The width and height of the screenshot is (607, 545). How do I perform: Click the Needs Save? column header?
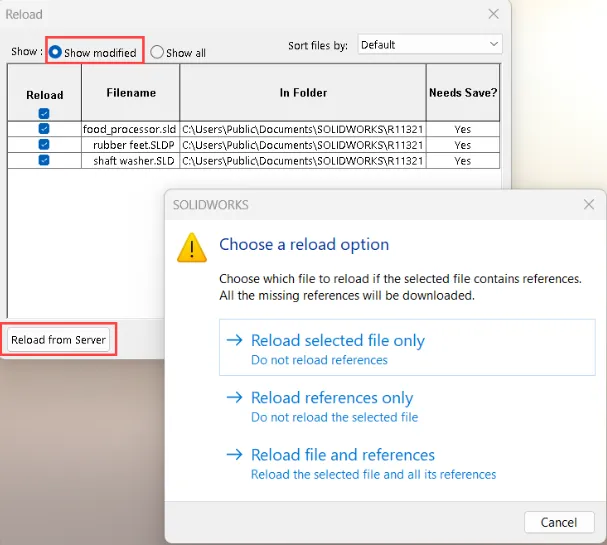463,93
